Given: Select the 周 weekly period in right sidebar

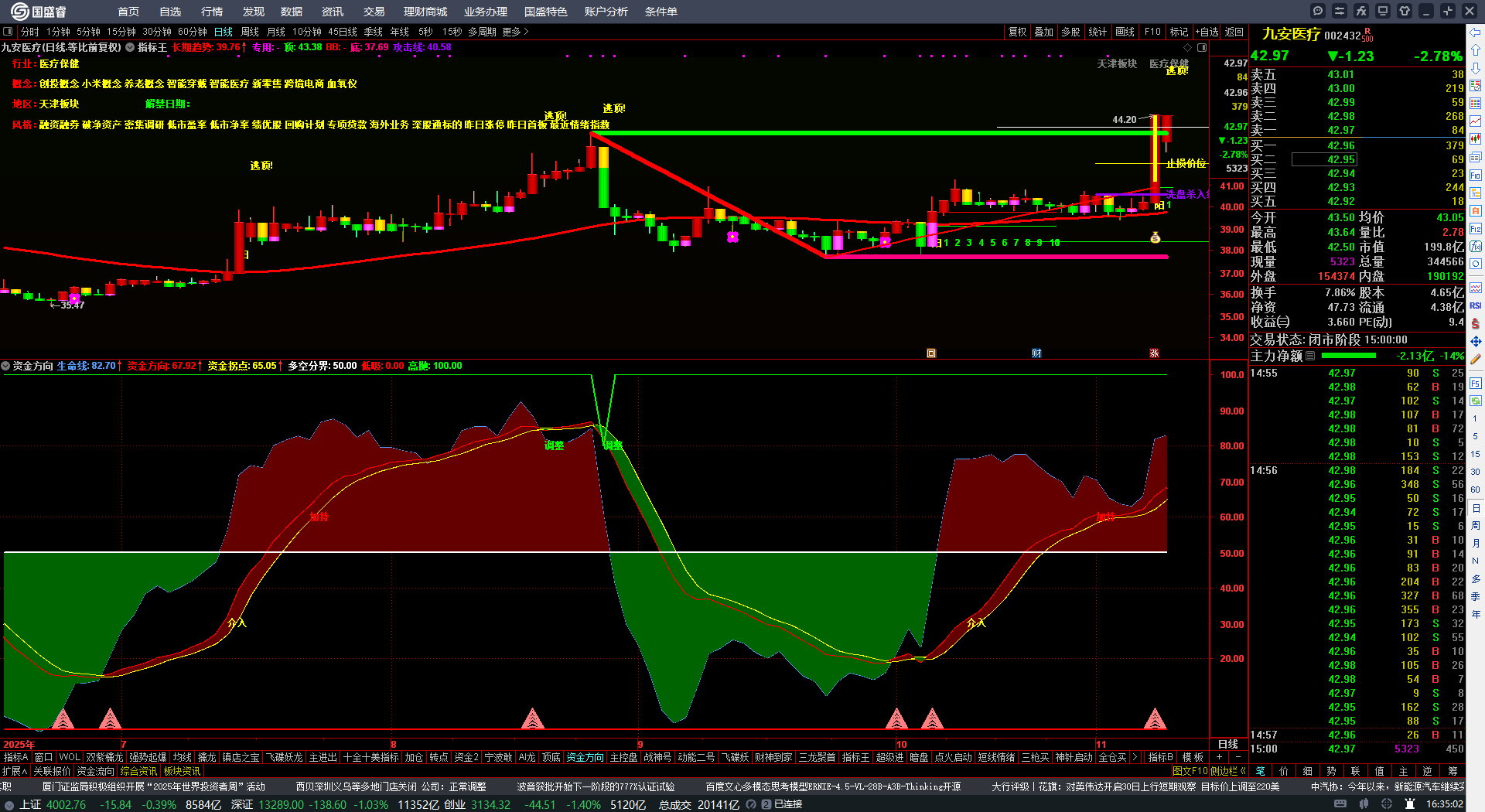Looking at the screenshot, I should coord(1476,526).
